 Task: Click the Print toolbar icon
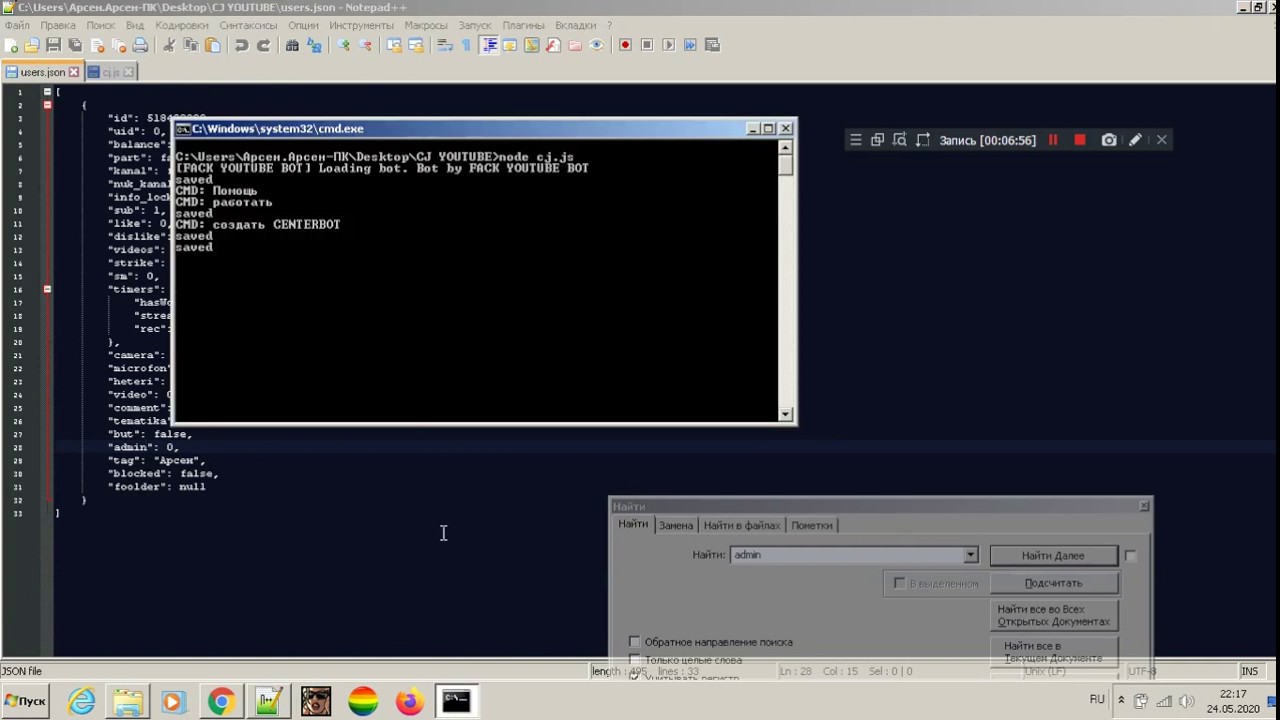(140, 45)
